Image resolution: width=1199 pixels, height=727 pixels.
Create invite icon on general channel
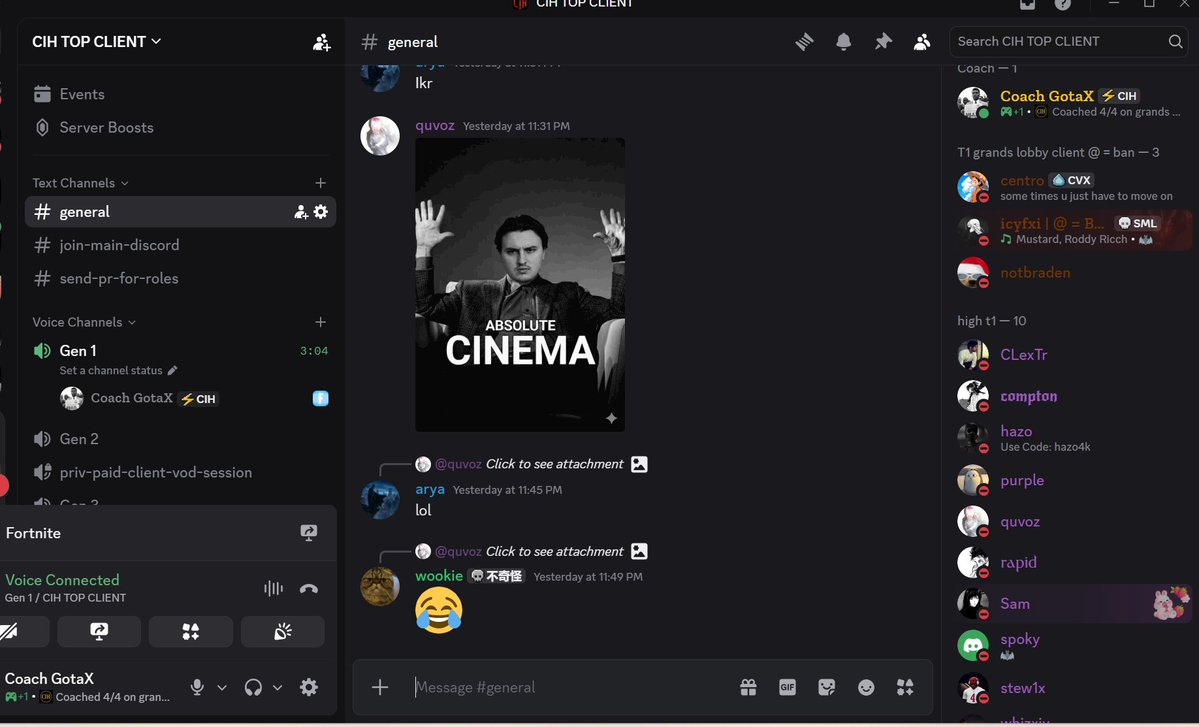pos(301,212)
